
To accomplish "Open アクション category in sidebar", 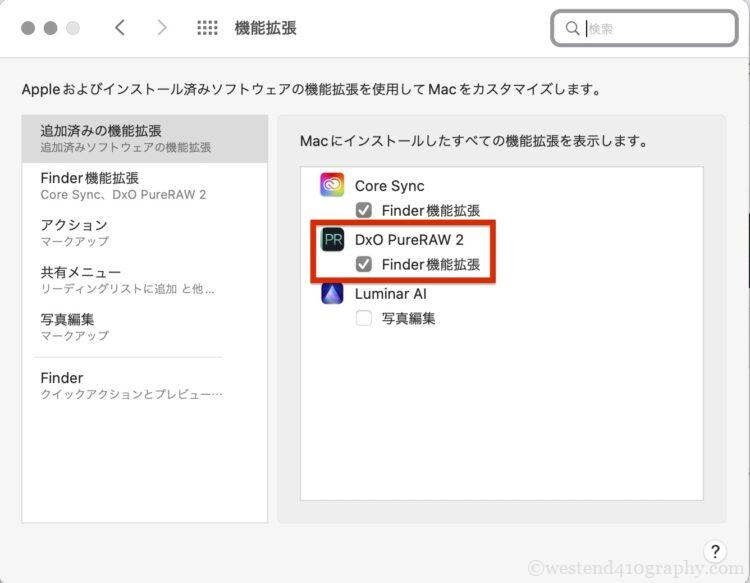I will click(x=144, y=233).
